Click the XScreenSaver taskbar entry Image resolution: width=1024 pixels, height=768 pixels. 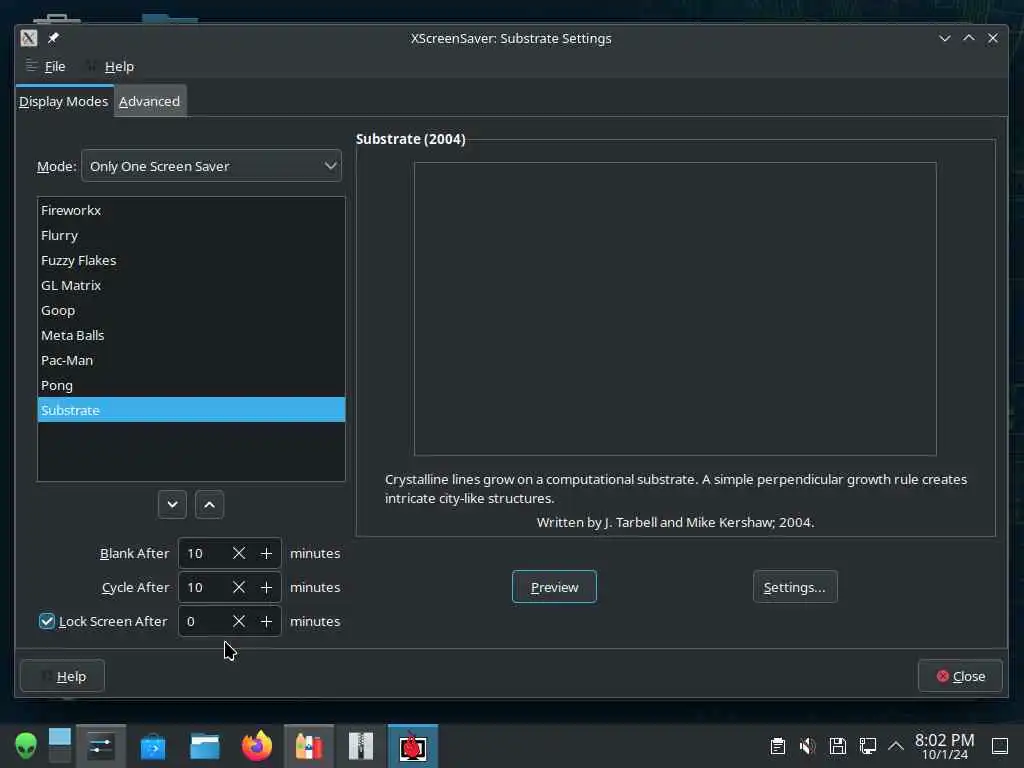pyautogui.click(x=413, y=746)
